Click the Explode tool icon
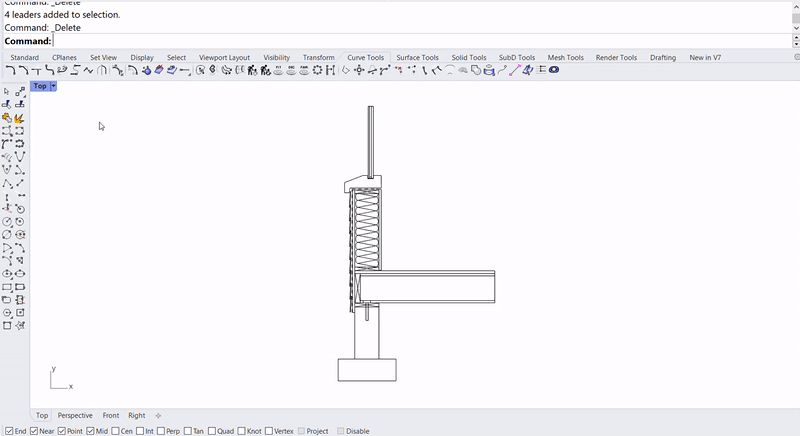This screenshot has width=800, height=436. pos(20,118)
